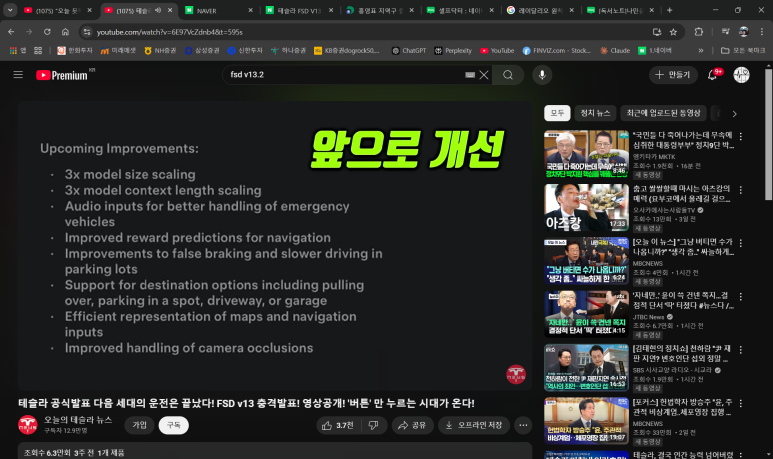Click the page vertical scrollbar
This screenshot has width=773, height=459.
(x=768, y=135)
